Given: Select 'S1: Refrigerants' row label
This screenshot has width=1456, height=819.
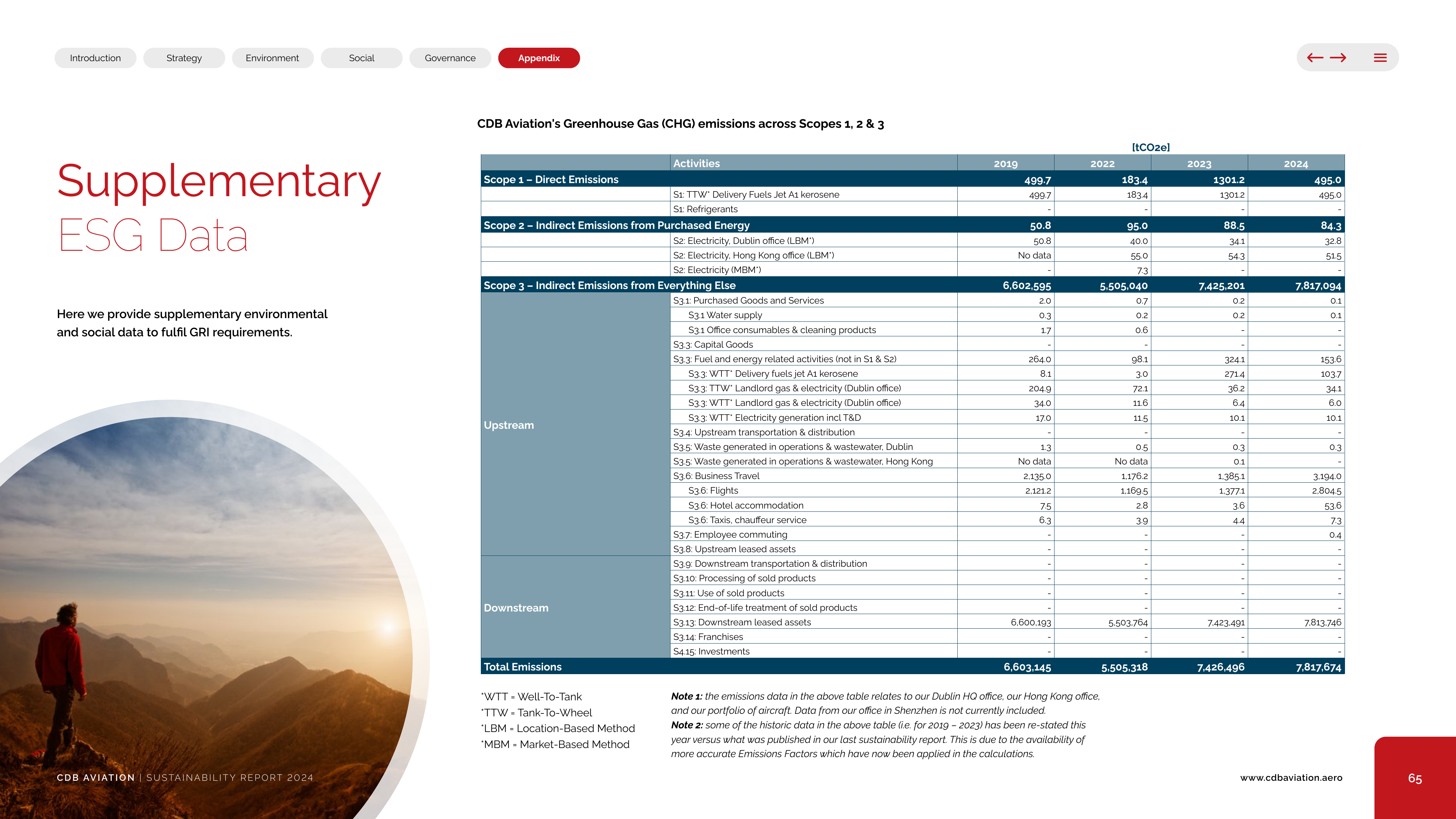Looking at the screenshot, I should tap(705, 209).
